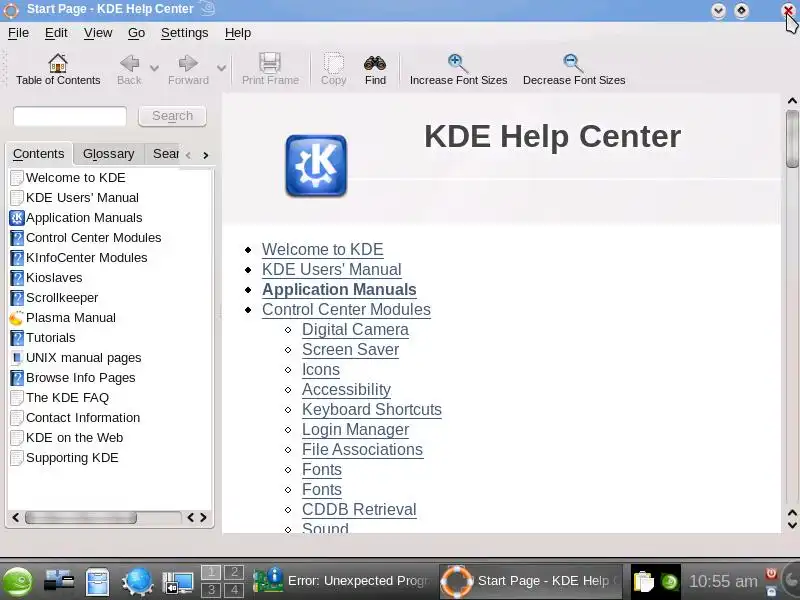This screenshot has width=800, height=600.
Task: Click the document icon beside Welcome to KDE
Action: [17, 178]
